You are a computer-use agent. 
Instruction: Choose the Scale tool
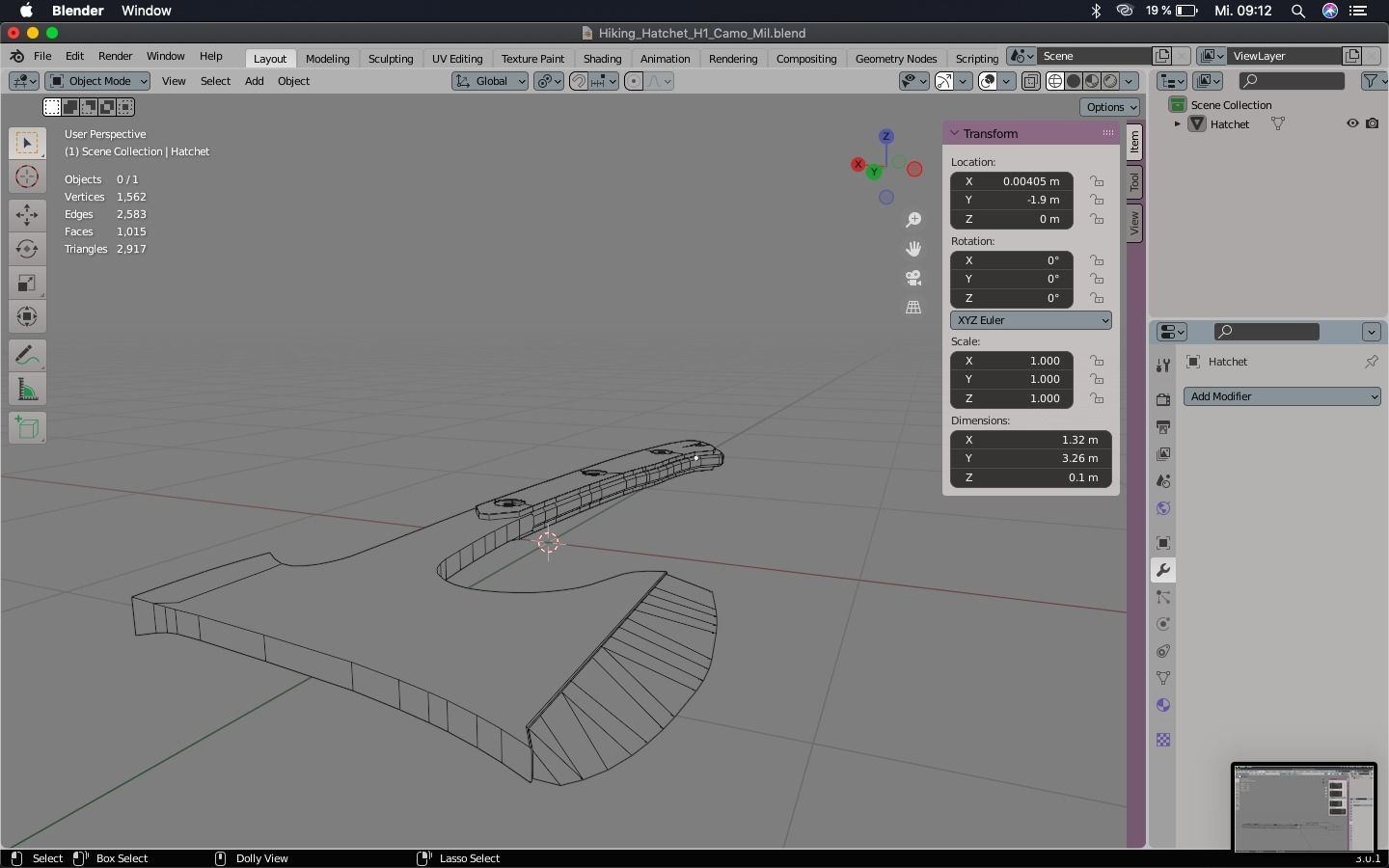coord(27,283)
